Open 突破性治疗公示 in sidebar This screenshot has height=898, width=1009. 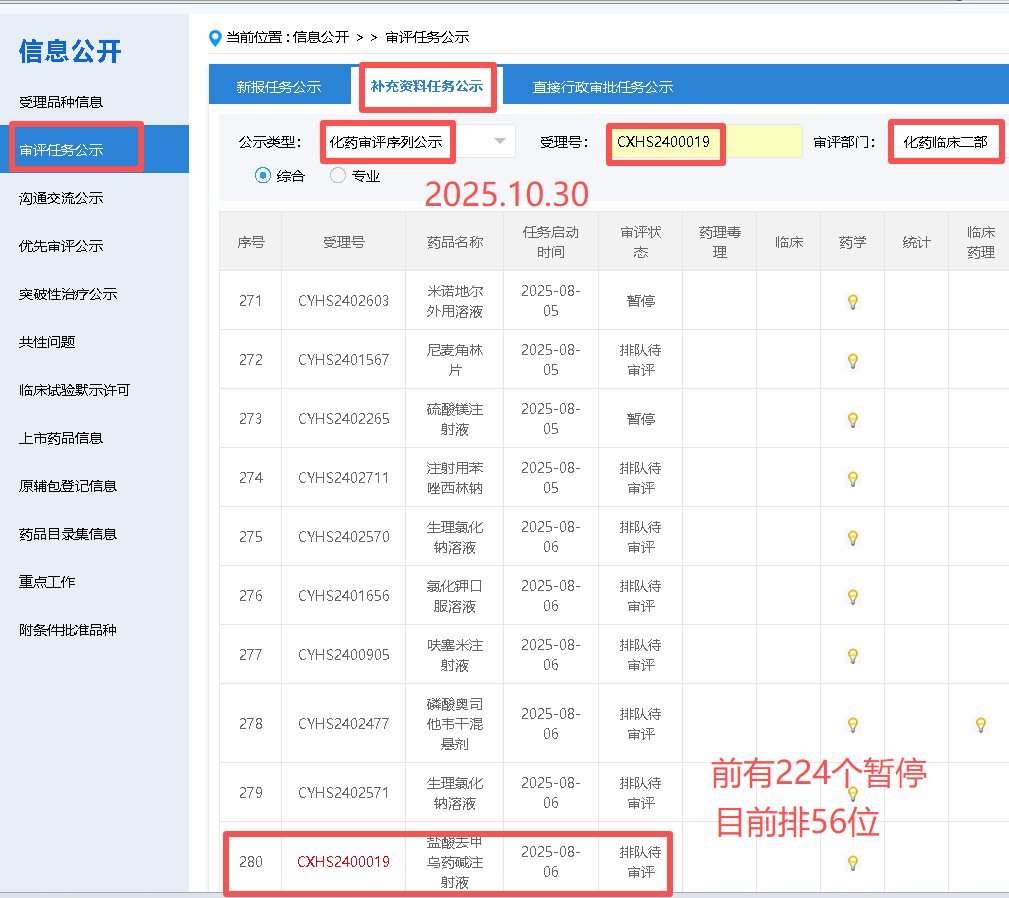pos(68,294)
